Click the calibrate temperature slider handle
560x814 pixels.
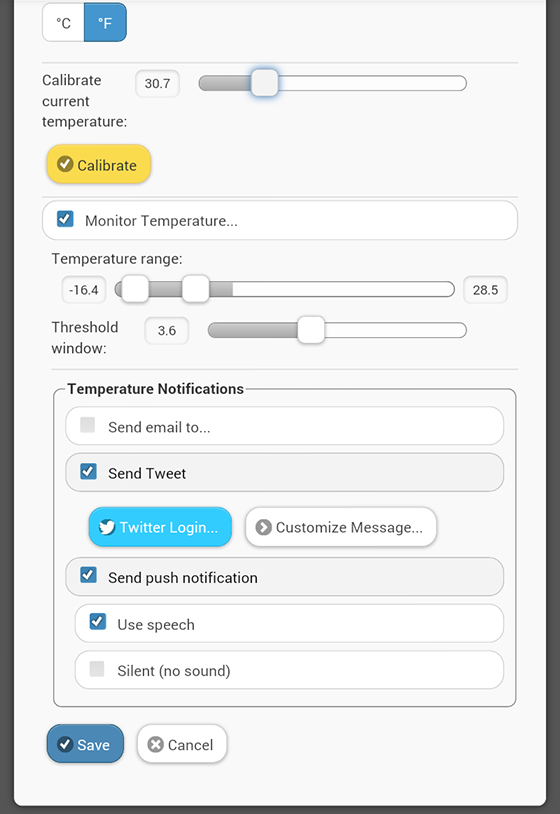point(265,83)
